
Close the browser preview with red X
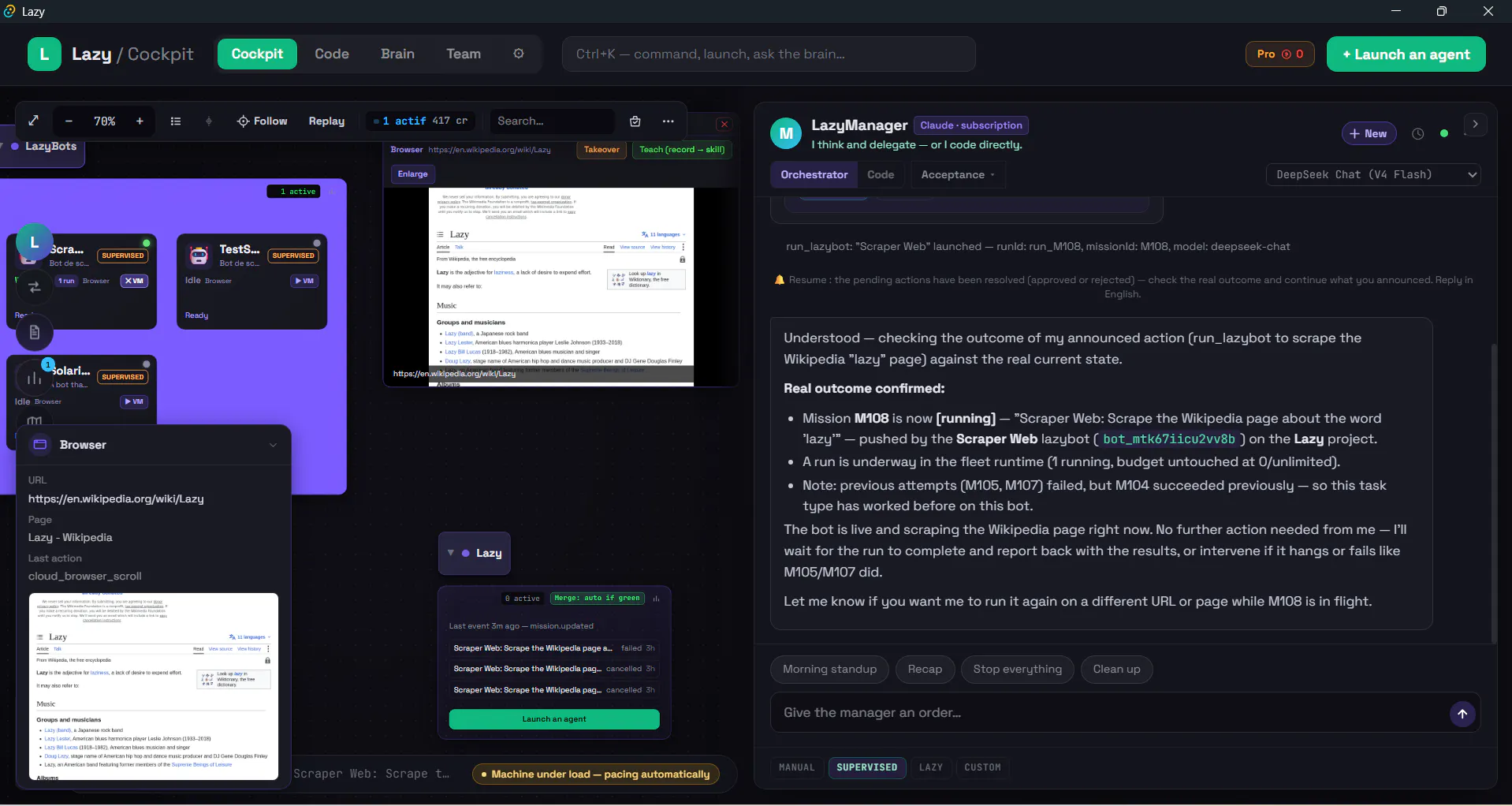[724, 124]
